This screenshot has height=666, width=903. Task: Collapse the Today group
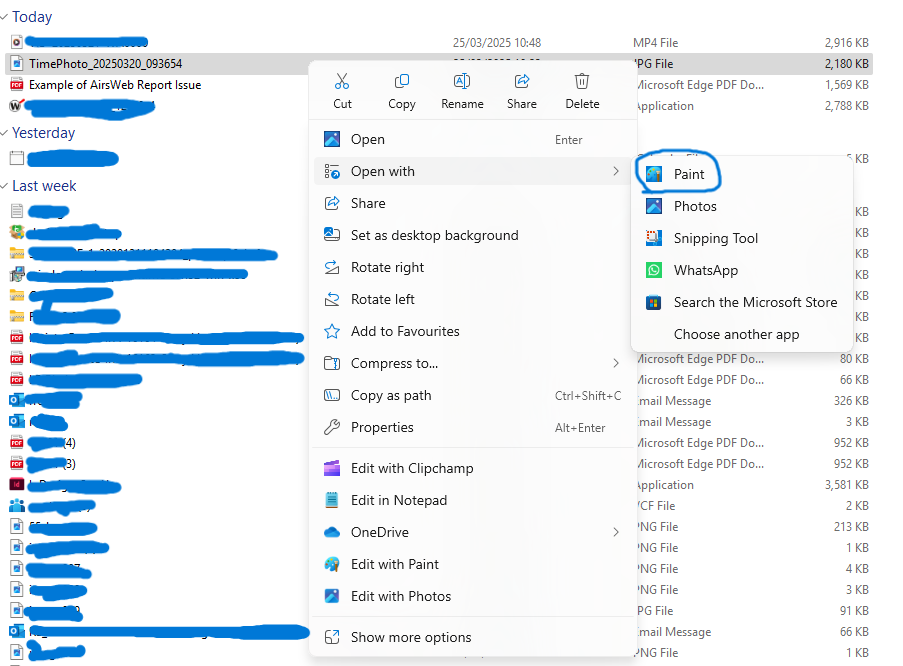pos(4,17)
